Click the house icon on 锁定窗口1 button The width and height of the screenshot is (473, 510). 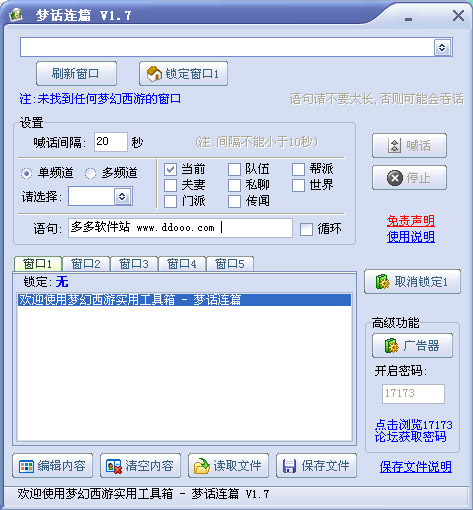[154, 74]
